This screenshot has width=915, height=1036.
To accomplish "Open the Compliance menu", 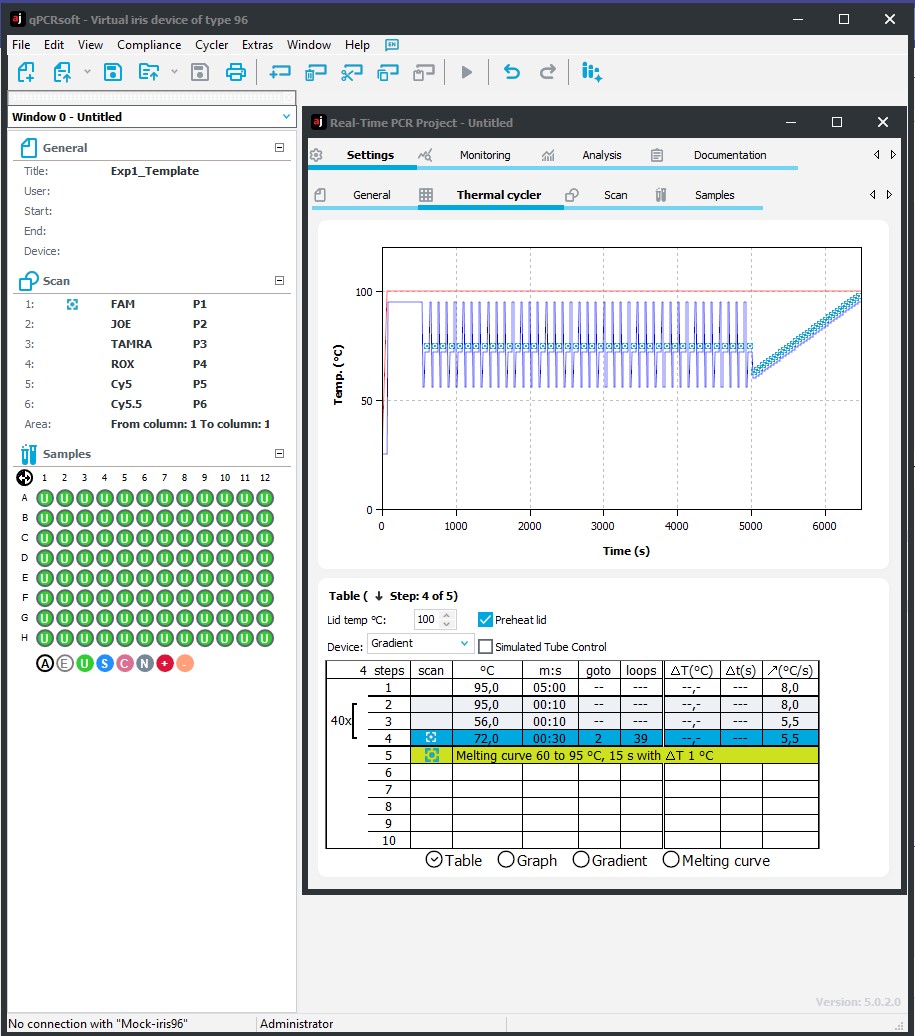I will pos(149,45).
